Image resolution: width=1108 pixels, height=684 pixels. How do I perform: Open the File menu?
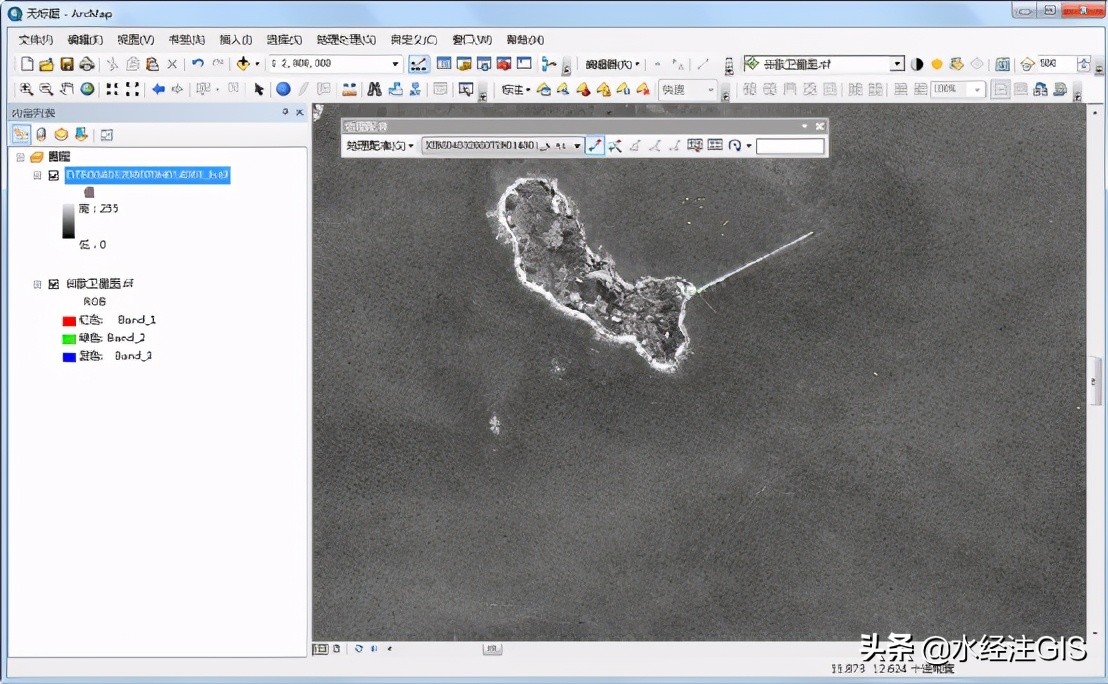click(35, 40)
